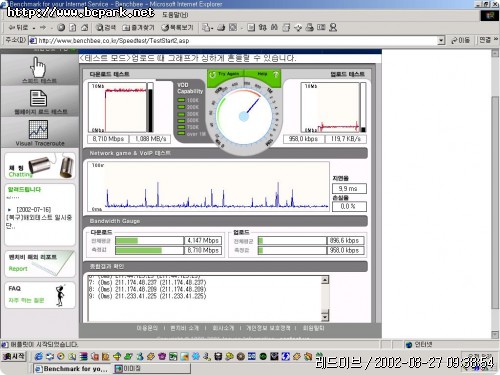
Task: Expand the address bar URL dropdown
Action: tap(441, 41)
